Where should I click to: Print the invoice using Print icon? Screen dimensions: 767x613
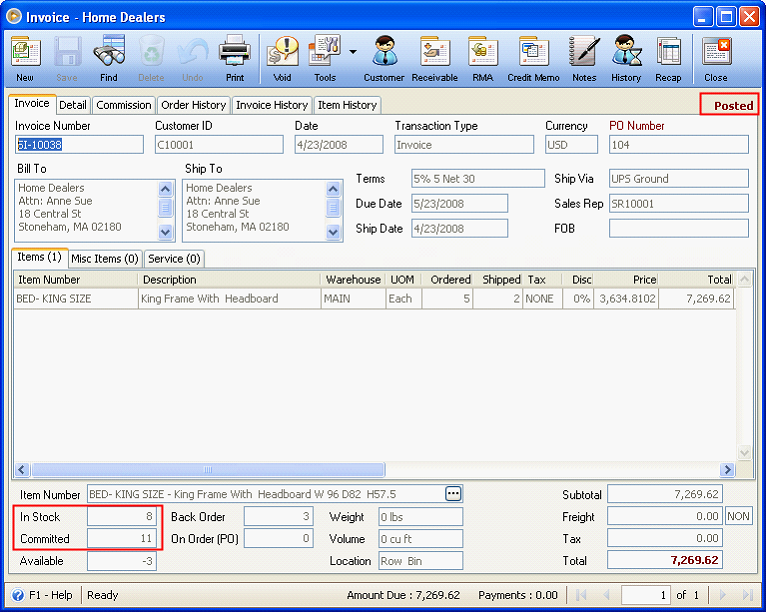coord(235,58)
